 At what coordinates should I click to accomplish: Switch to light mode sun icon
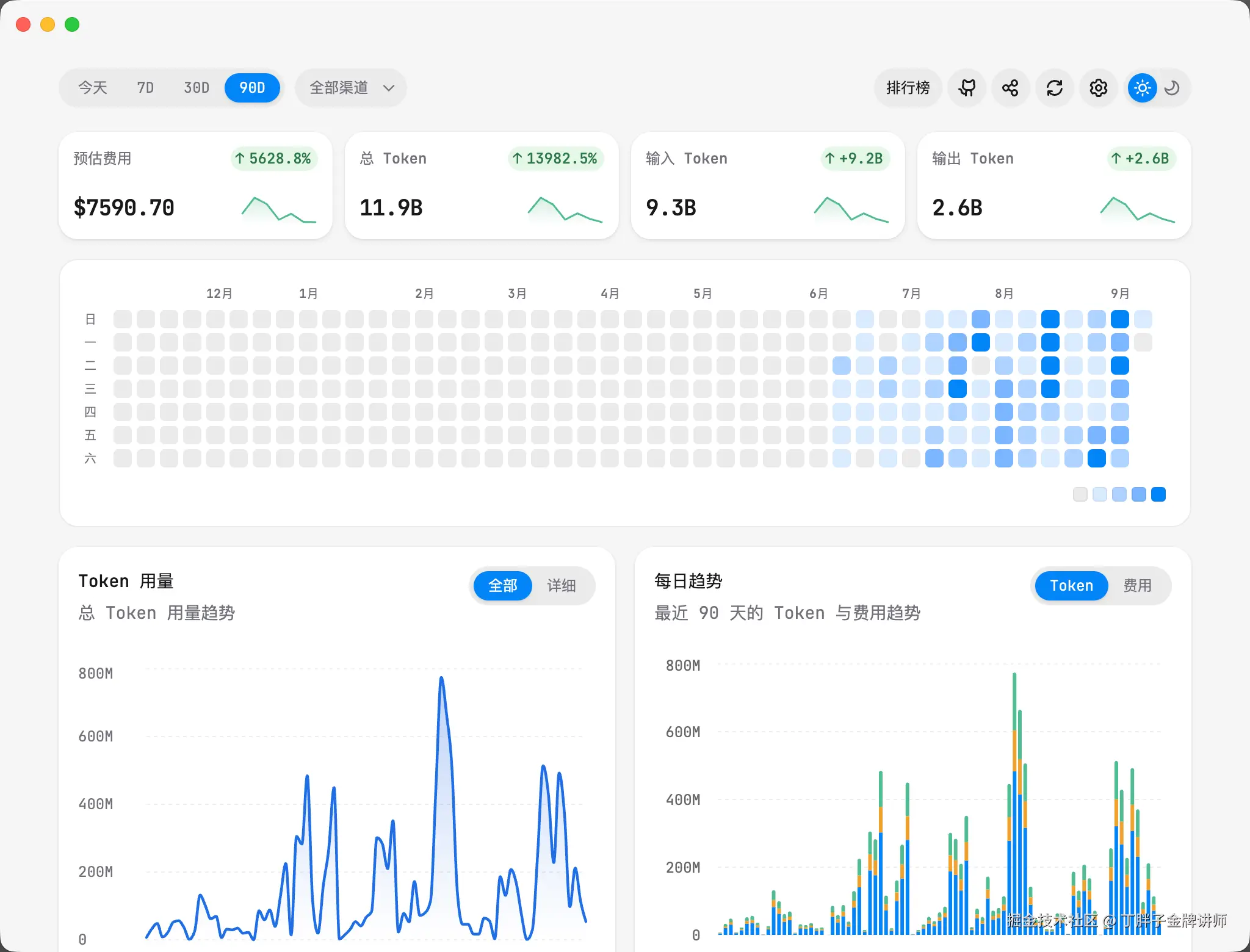click(1143, 88)
